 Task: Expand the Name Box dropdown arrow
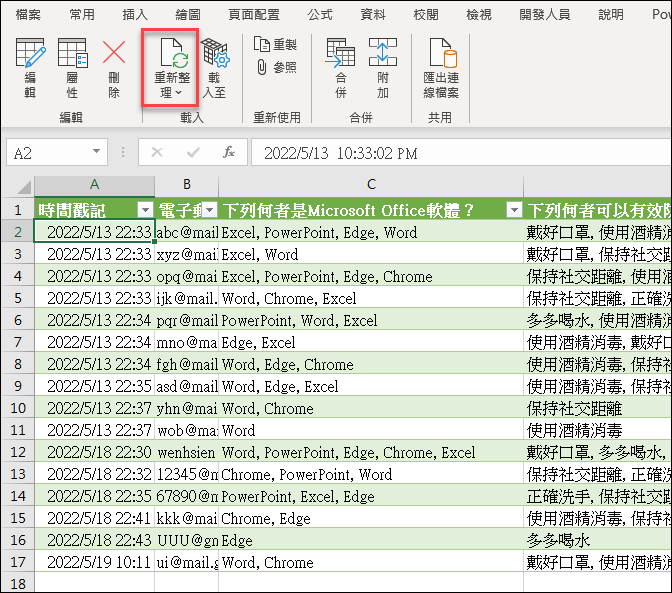pyautogui.click(x=96, y=152)
